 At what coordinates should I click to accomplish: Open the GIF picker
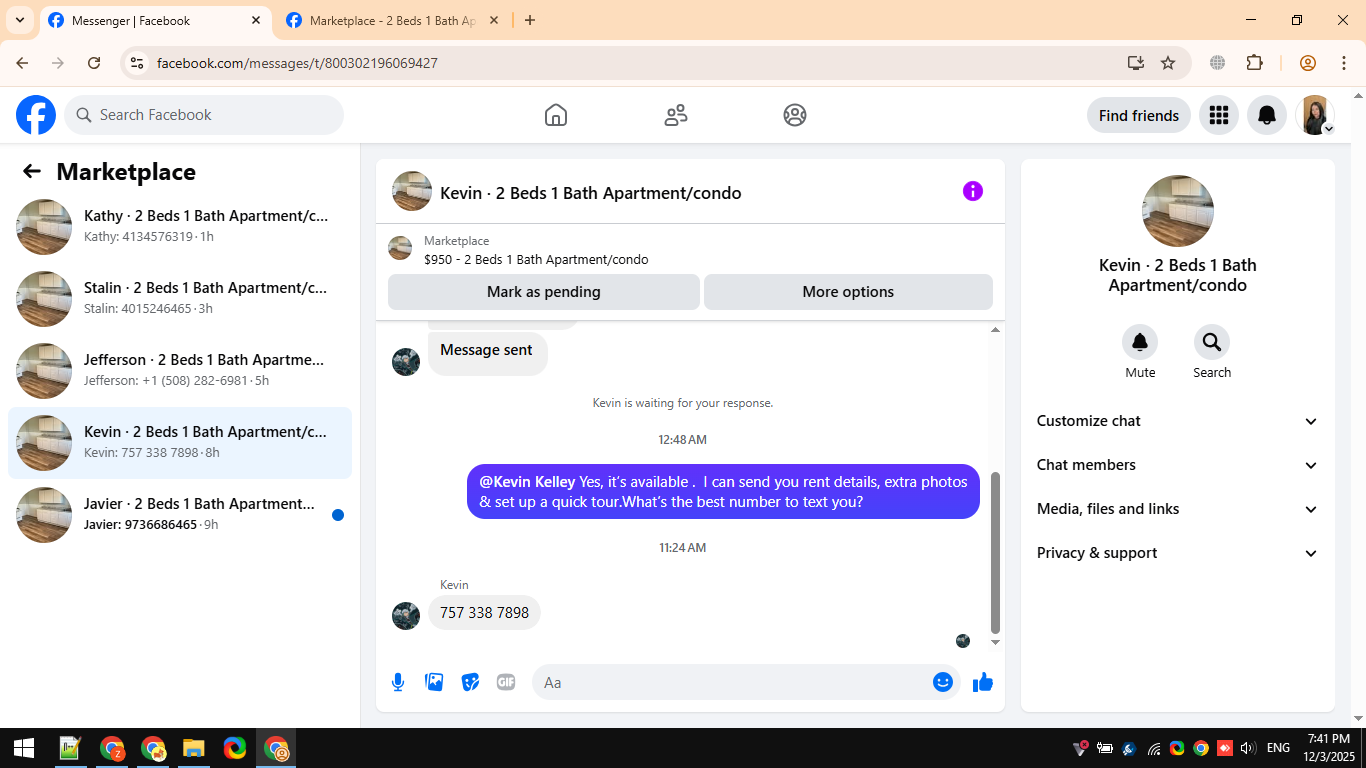(506, 682)
